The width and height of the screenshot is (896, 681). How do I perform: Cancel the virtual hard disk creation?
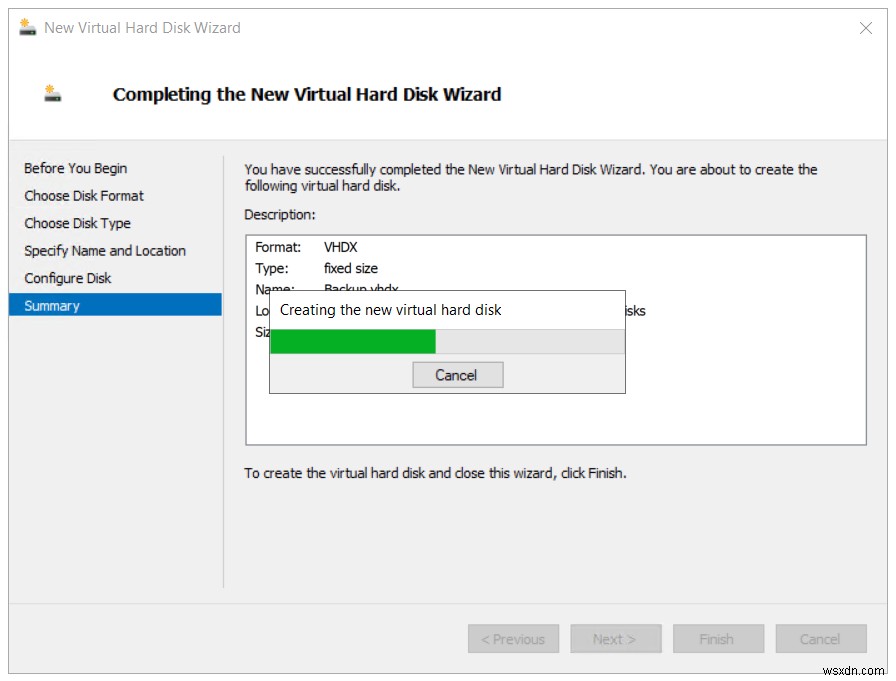pos(457,375)
